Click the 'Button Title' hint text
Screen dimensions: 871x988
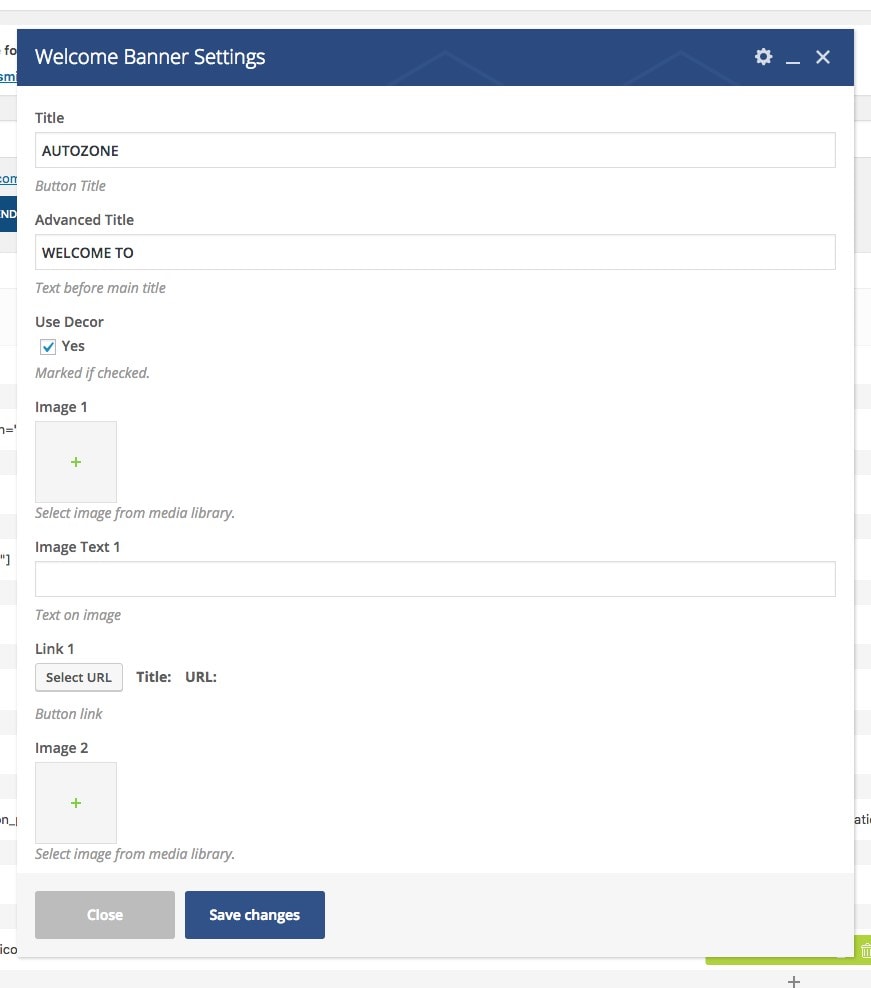[70, 186]
